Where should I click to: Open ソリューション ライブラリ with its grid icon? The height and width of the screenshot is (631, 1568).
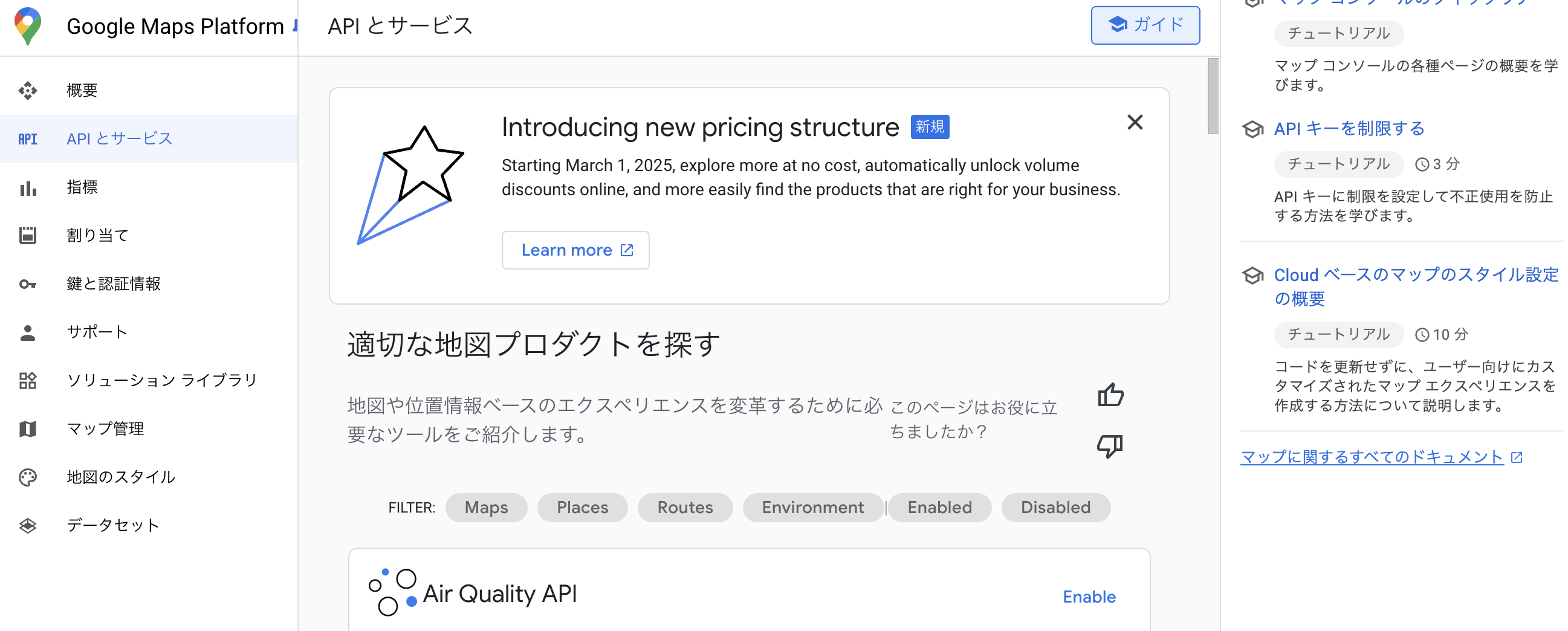pos(28,380)
